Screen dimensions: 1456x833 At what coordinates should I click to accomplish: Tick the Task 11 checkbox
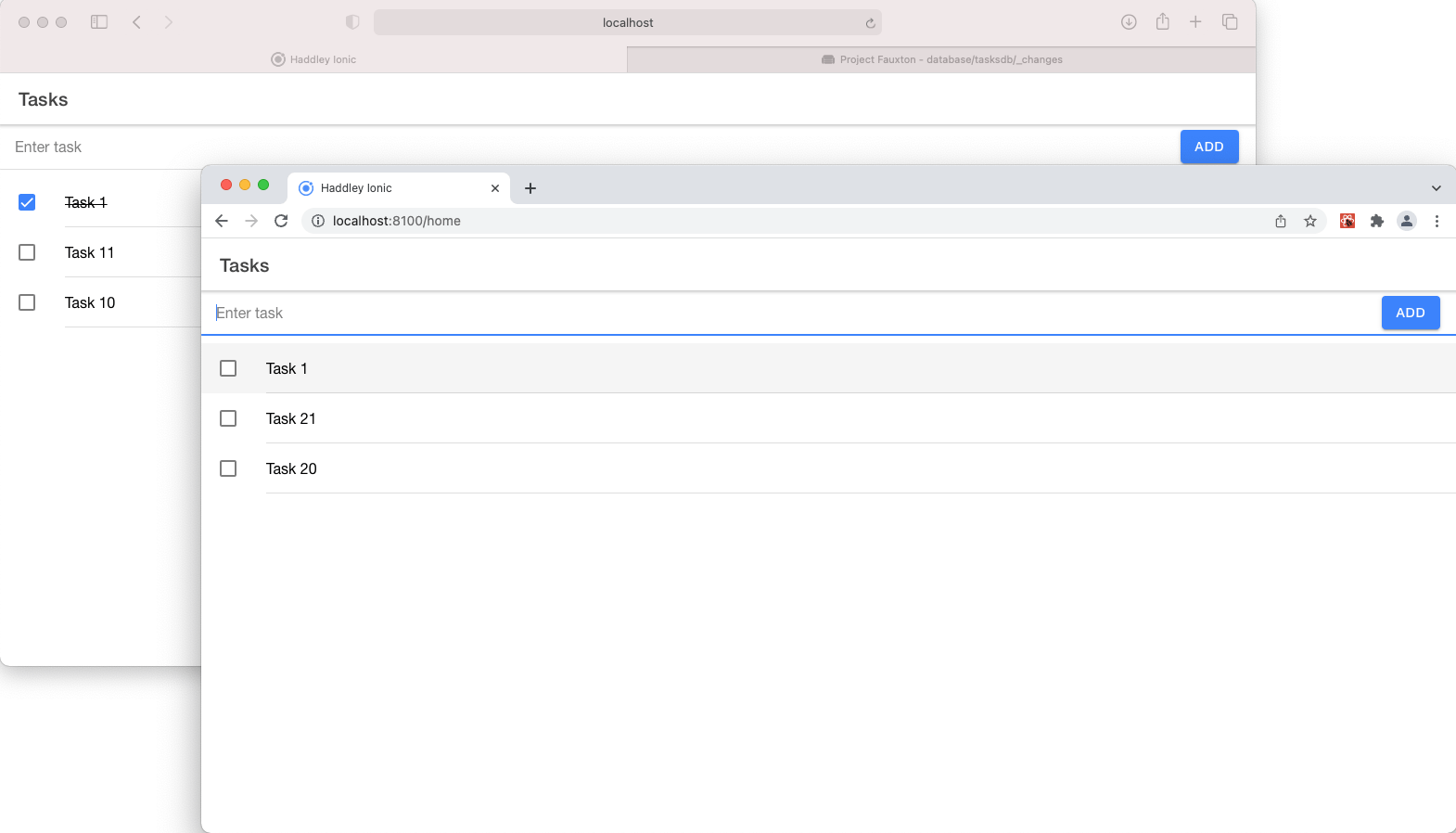click(x=27, y=252)
